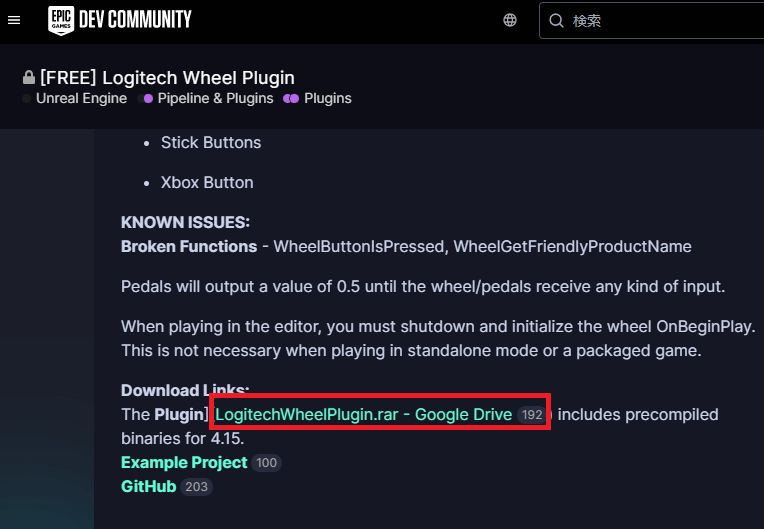Click the 192 click-count badge

tap(532, 415)
